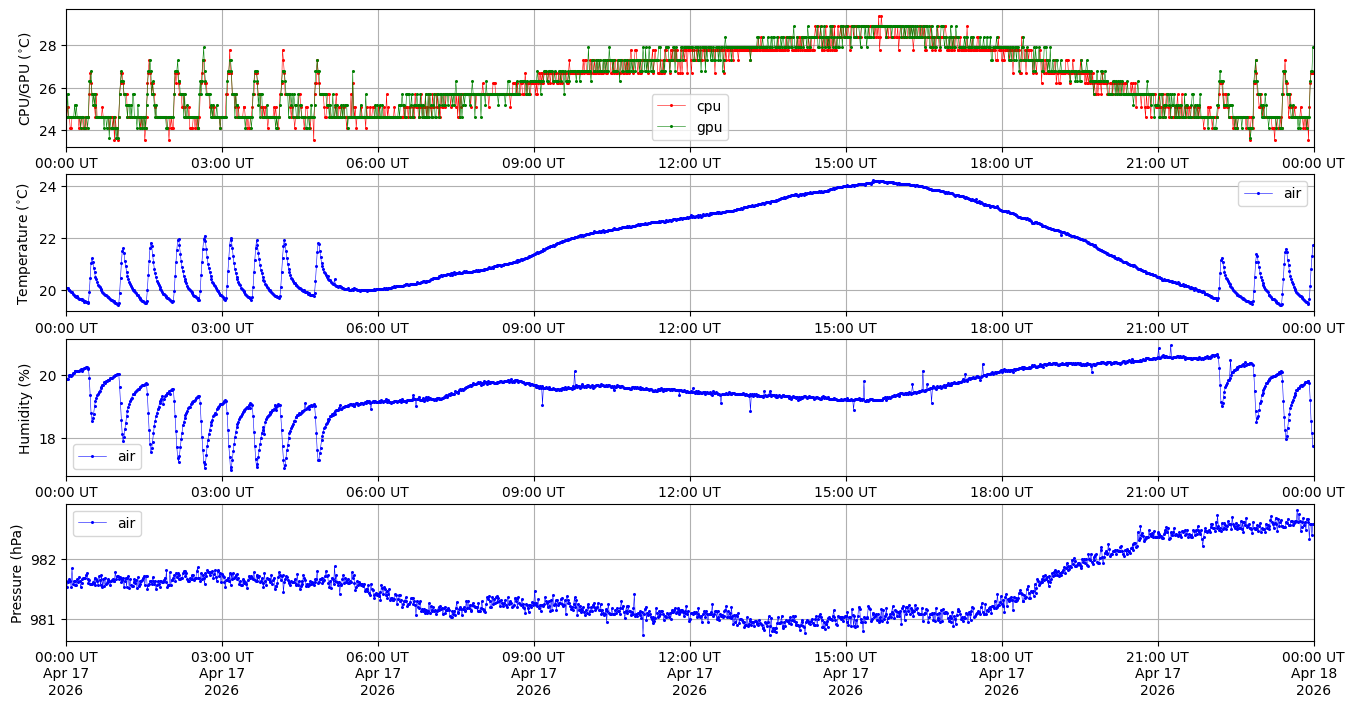Click the 982 tick on the Pressure axis

point(45,559)
